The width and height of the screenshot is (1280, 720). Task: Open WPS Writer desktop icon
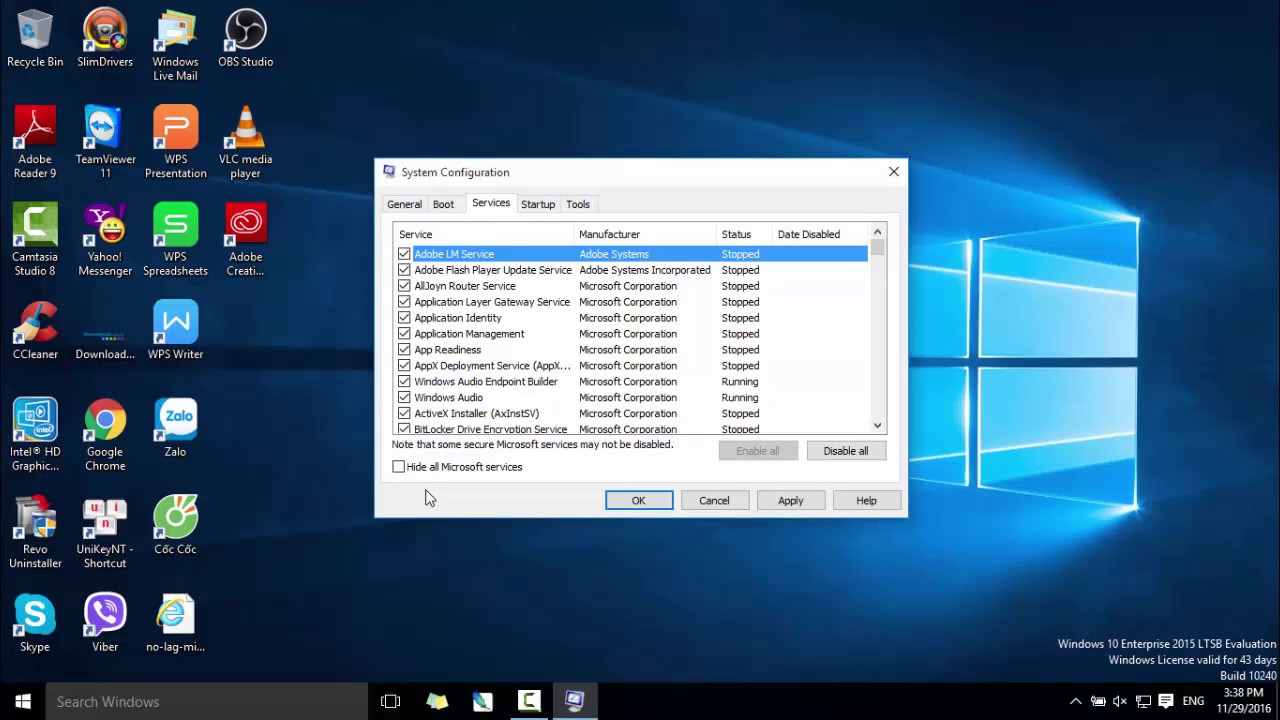[x=175, y=331]
